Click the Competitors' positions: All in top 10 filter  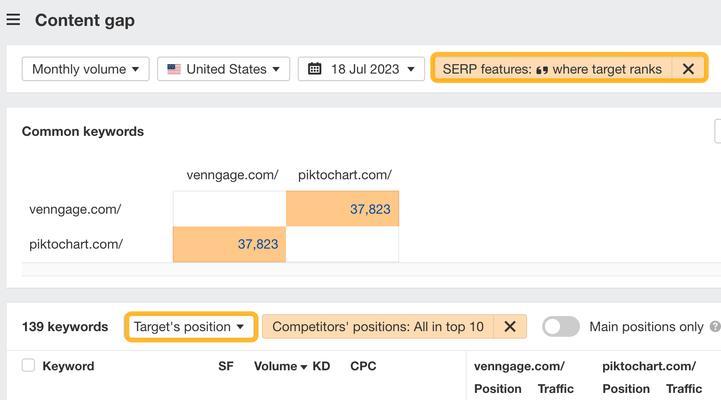[378, 326]
